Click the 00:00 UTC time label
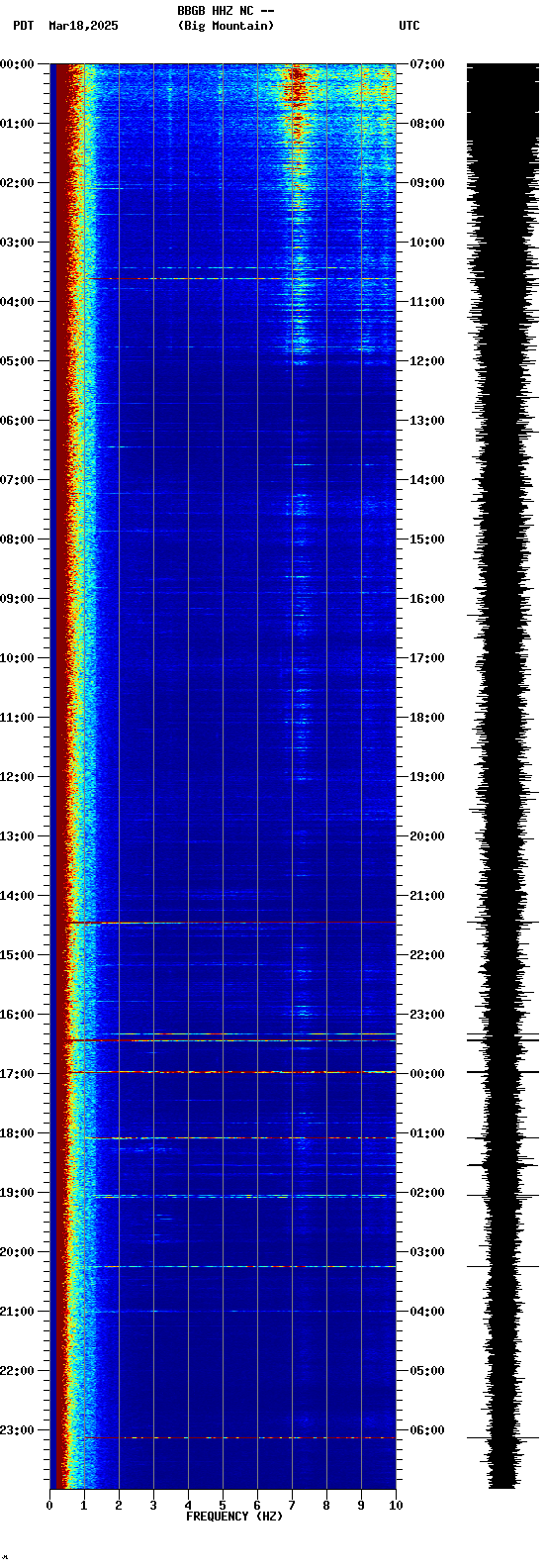The image size is (546, 1568). pyautogui.click(x=427, y=1074)
